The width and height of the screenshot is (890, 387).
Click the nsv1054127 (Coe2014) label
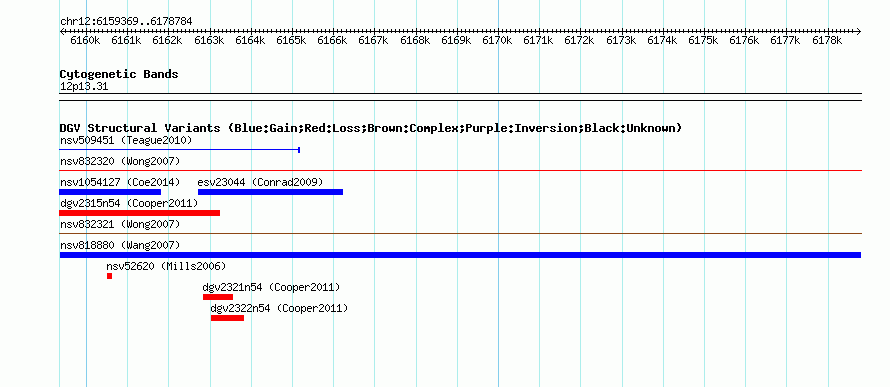coord(120,182)
